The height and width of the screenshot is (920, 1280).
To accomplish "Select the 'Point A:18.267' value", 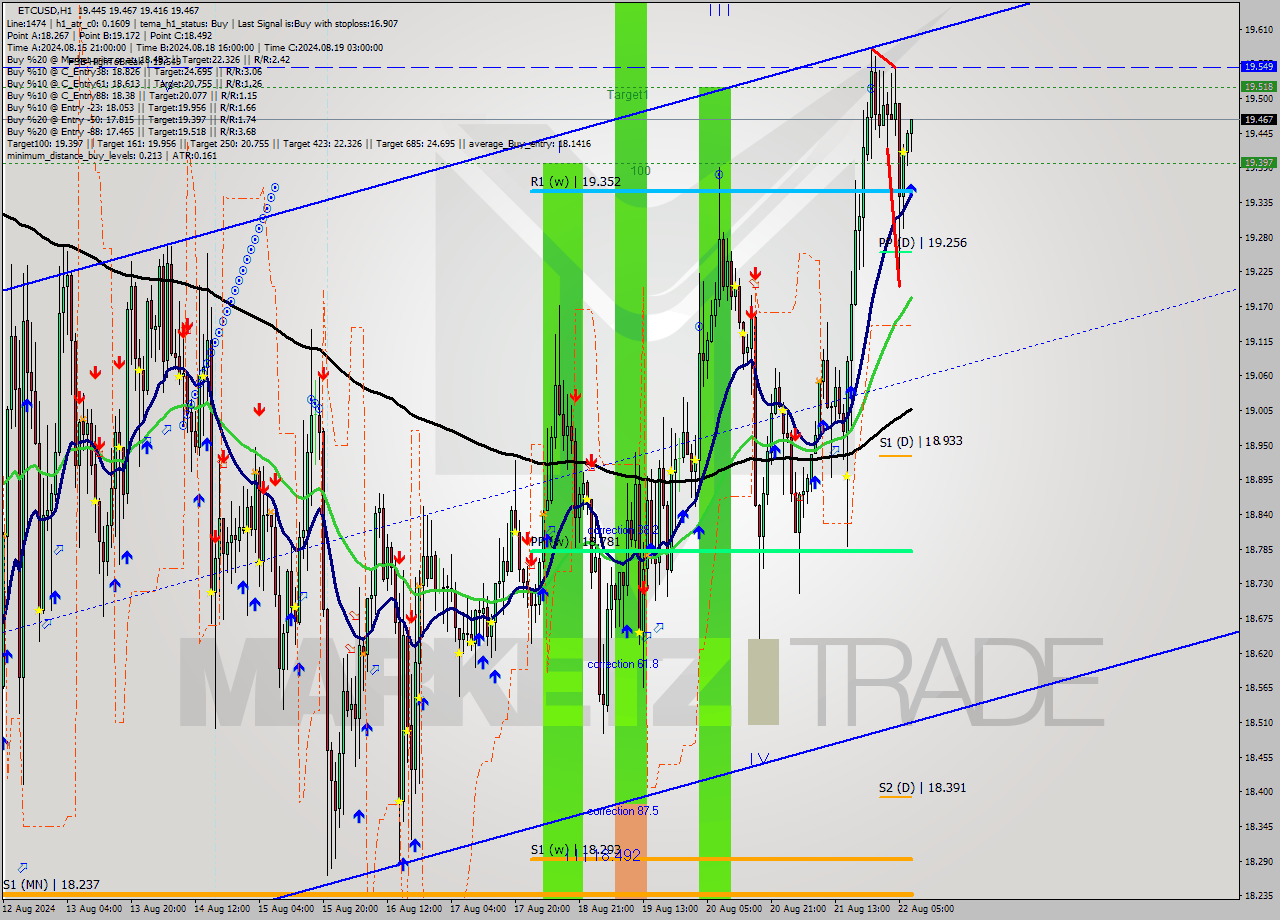I will point(36,35).
